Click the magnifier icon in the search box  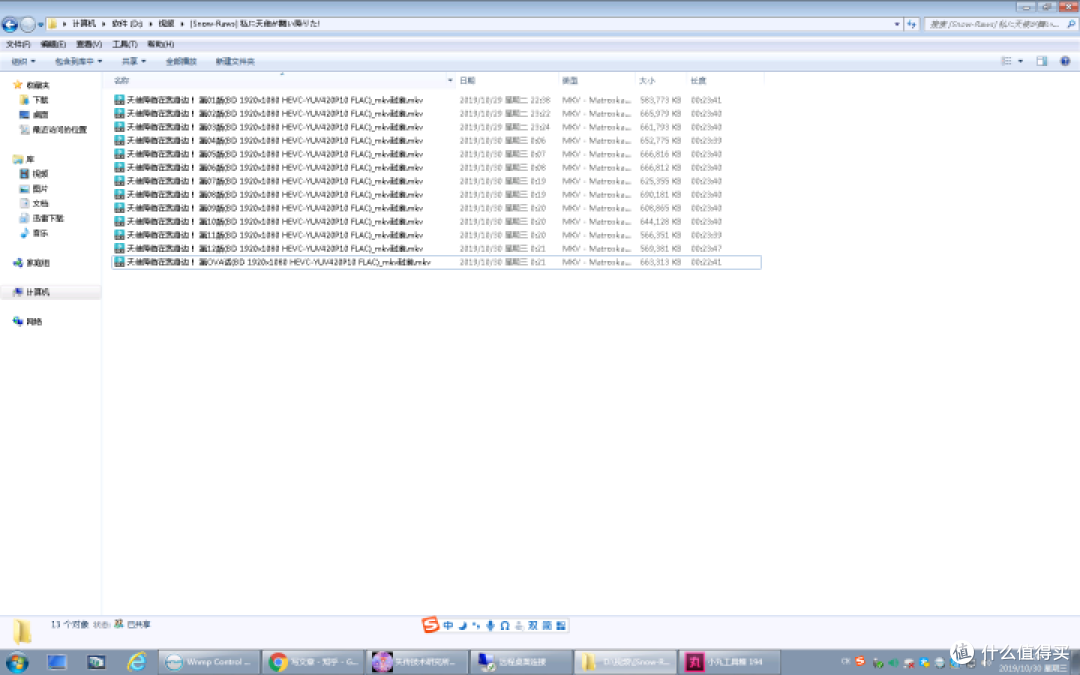click(1071, 24)
